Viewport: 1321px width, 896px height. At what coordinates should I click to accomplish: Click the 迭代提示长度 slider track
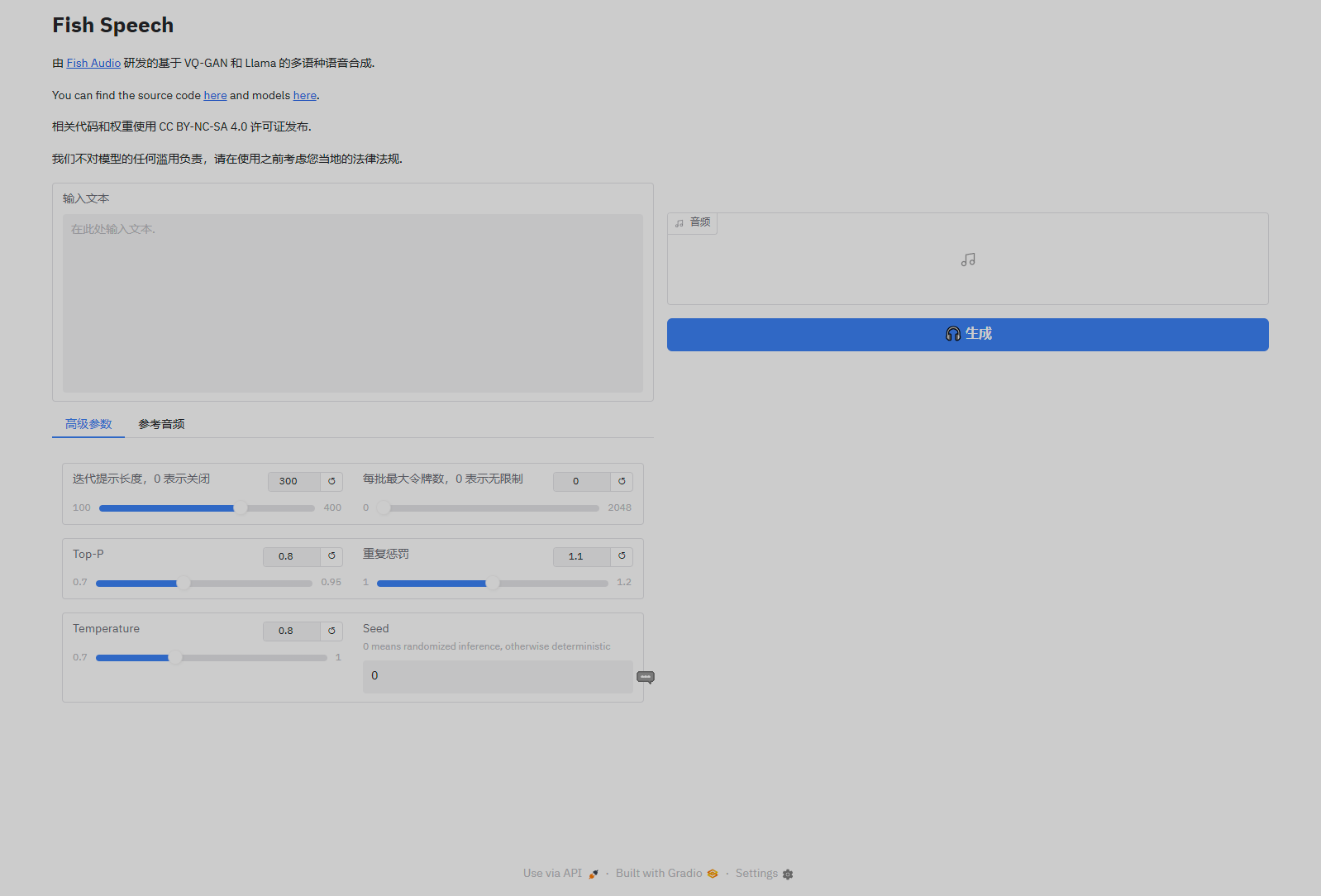pos(207,508)
